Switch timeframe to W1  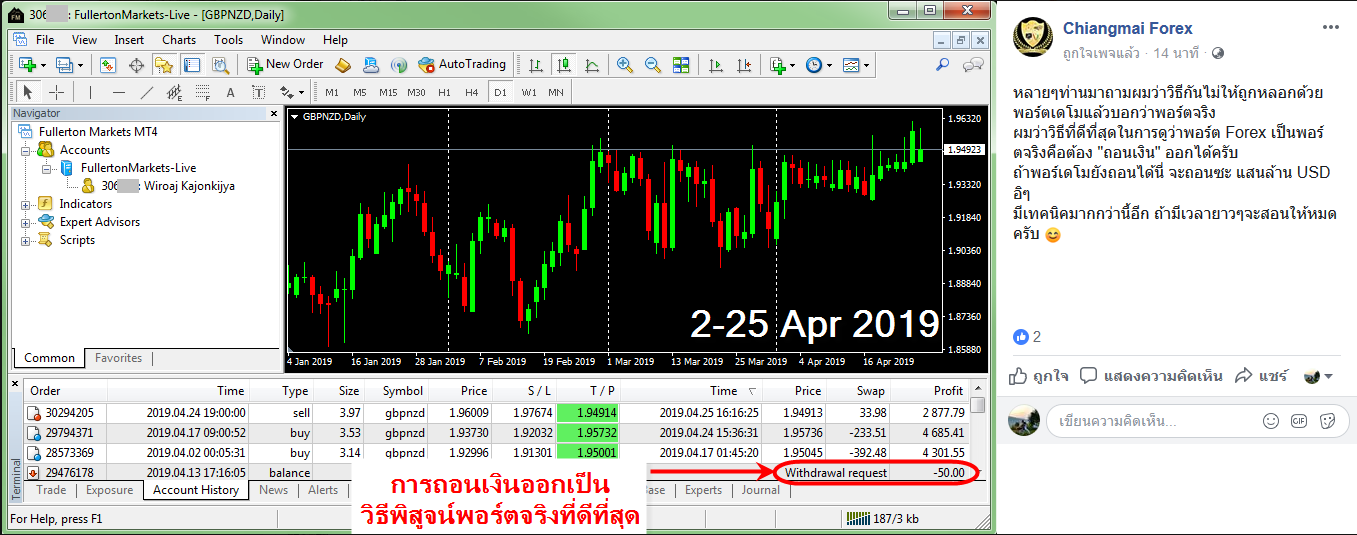(x=529, y=92)
